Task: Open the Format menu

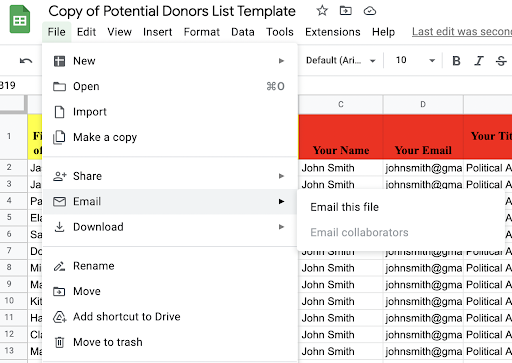Action: point(202,32)
